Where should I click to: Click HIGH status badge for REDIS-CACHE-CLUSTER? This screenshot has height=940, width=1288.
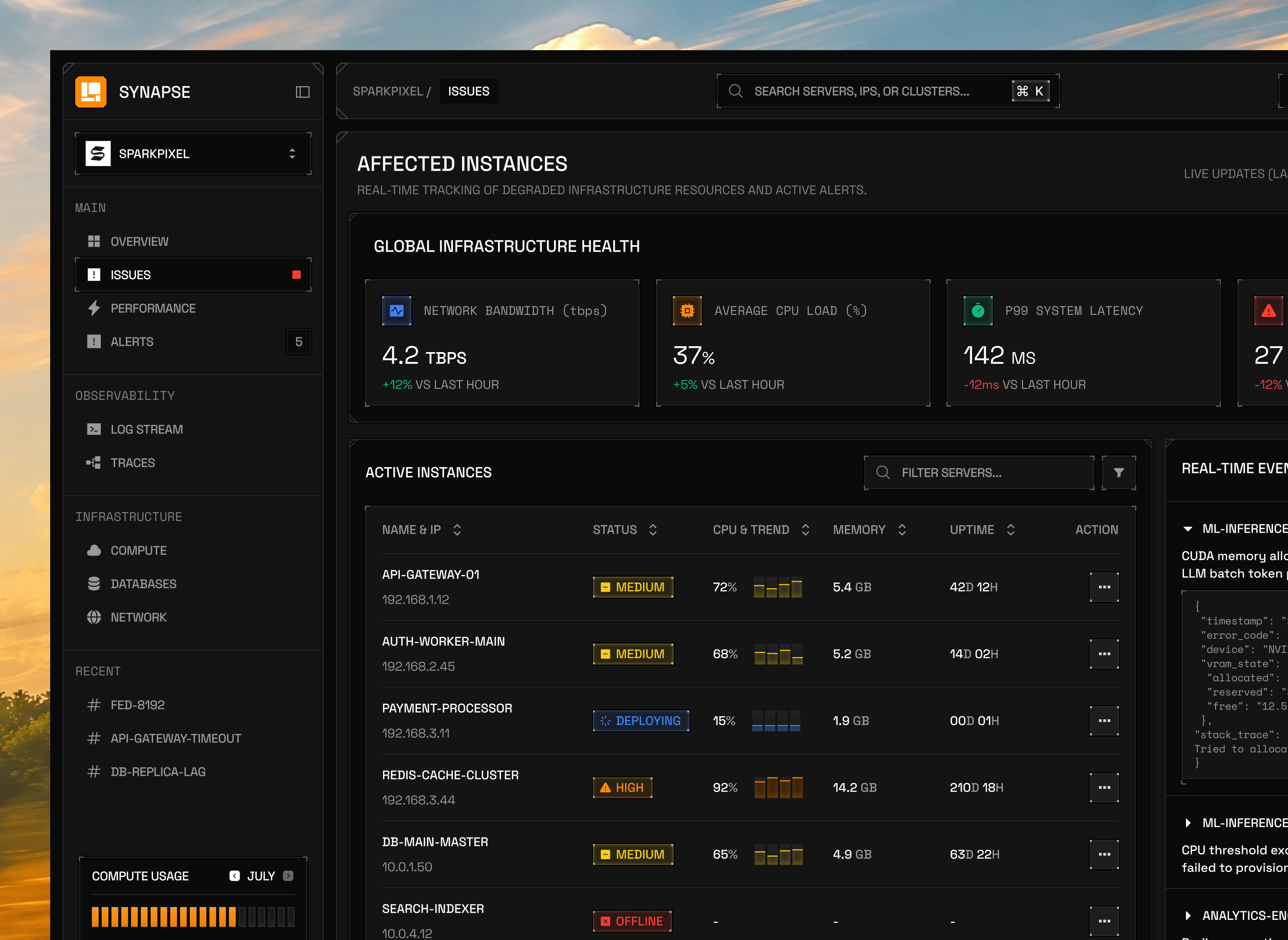pos(622,787)
